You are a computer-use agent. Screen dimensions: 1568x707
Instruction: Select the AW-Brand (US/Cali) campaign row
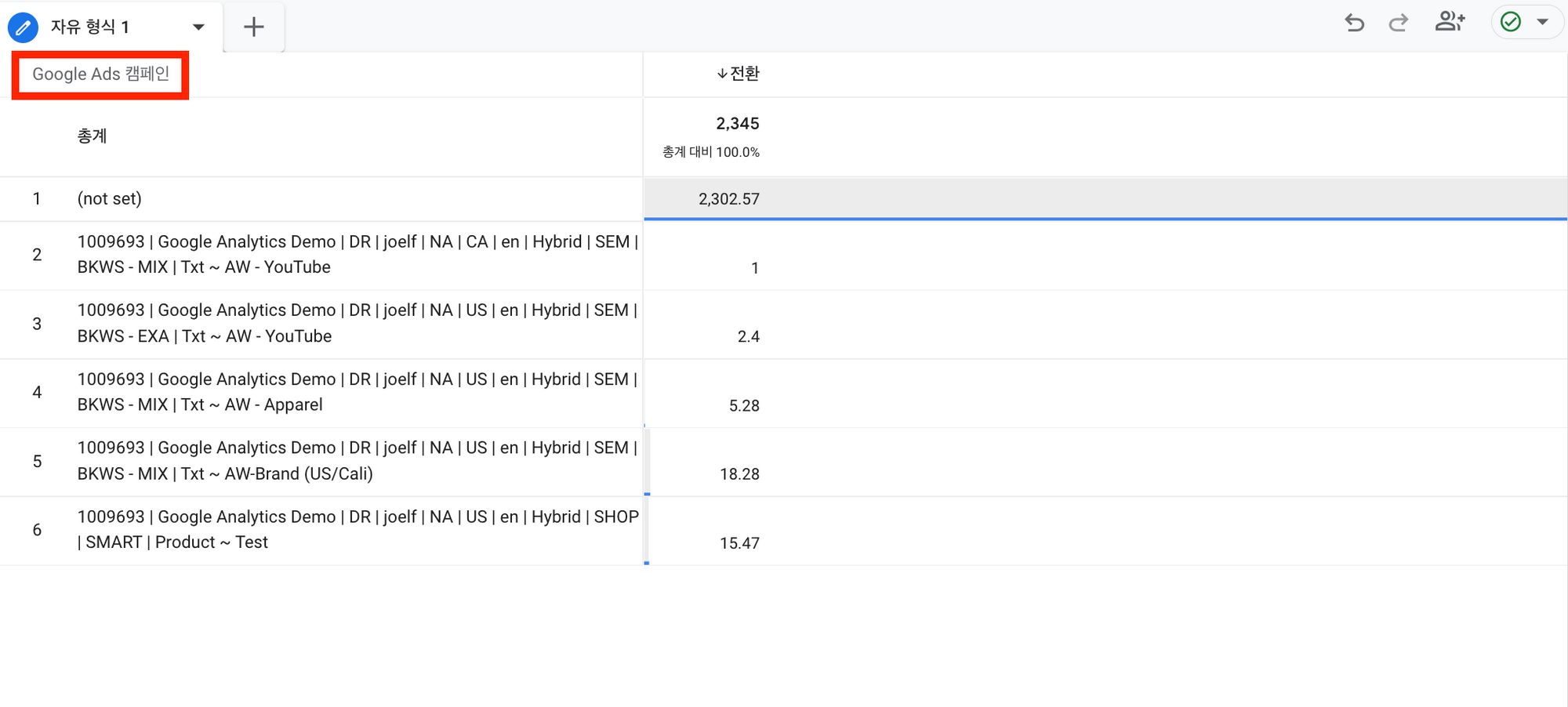[357, 461]
